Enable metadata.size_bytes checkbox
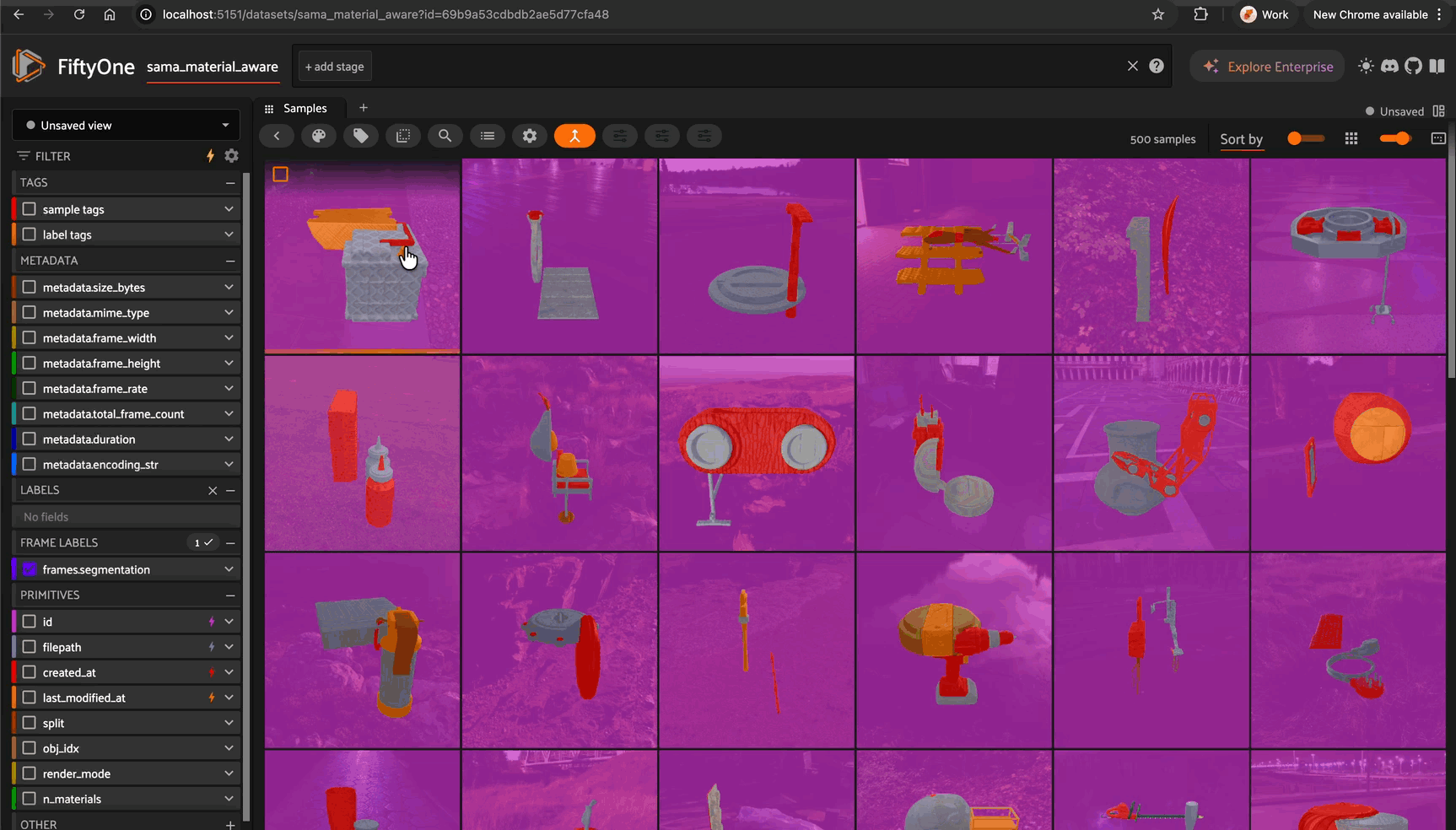Viewport: 1456px width, 830px height. (30, 288)
